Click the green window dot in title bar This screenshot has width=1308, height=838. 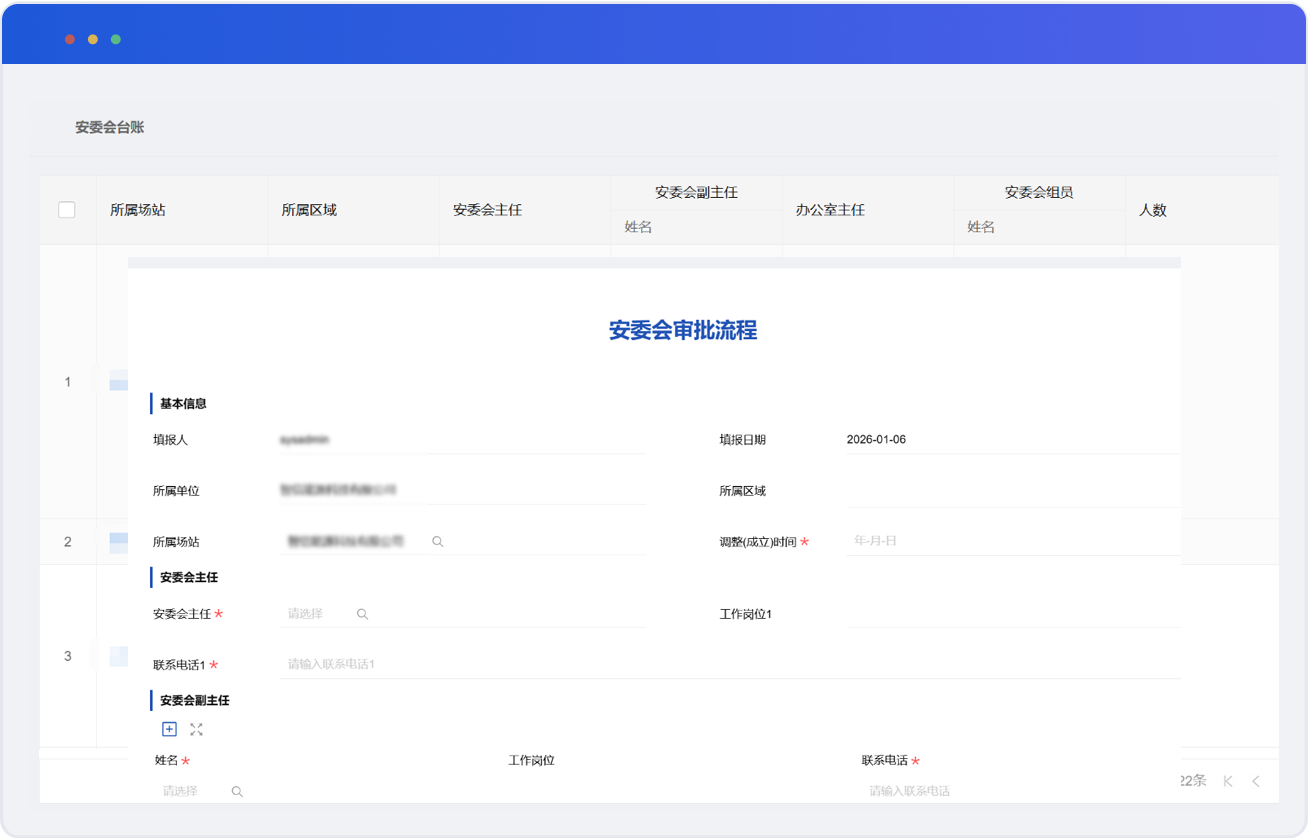[x=116, y=39]
